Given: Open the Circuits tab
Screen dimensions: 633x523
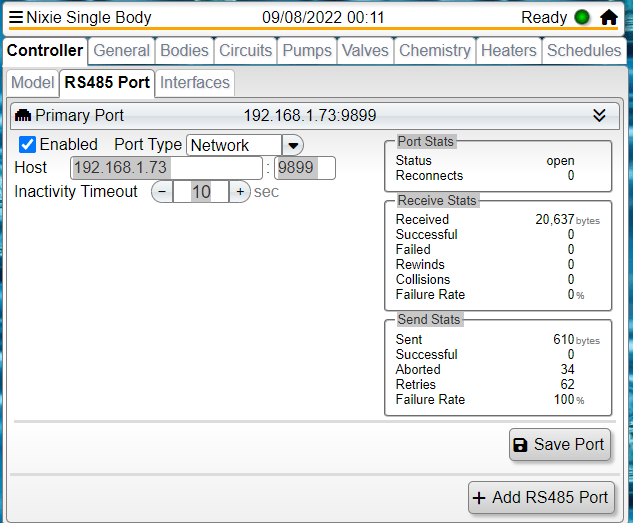Looking at the screenshot, I should [x=245, y=51].
